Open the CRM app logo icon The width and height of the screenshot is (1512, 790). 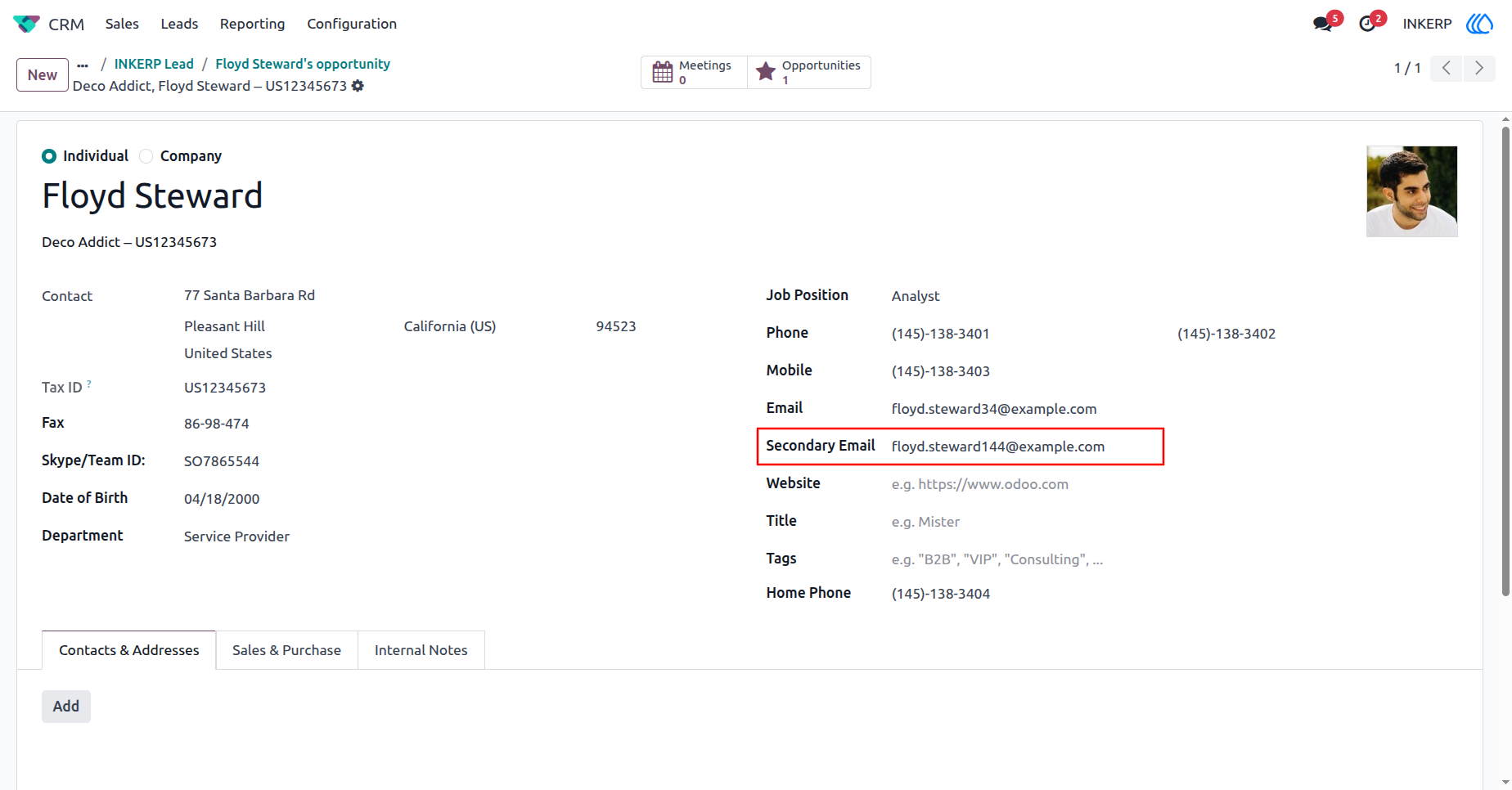[26, 24]
